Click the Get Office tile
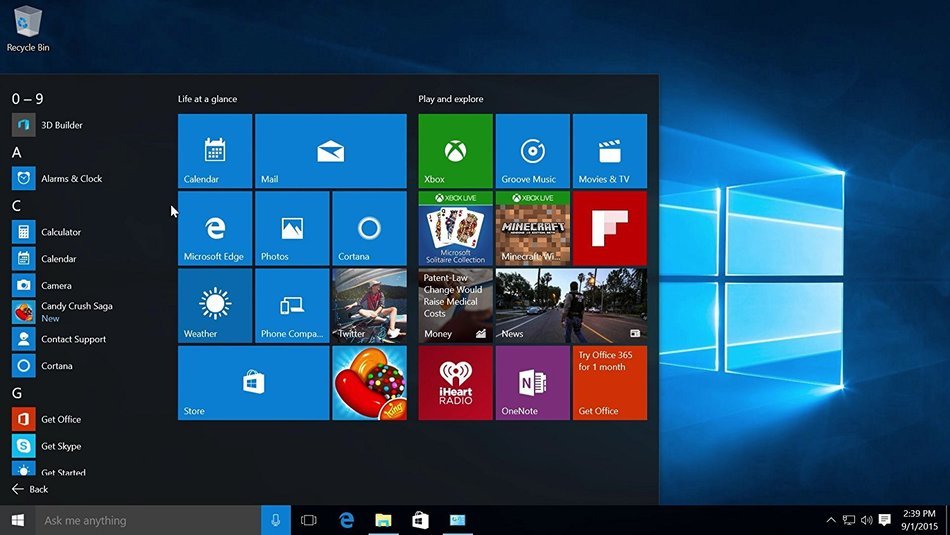This screenshot has height=535, width=950. pyautogui.click(x=610, y=383)
